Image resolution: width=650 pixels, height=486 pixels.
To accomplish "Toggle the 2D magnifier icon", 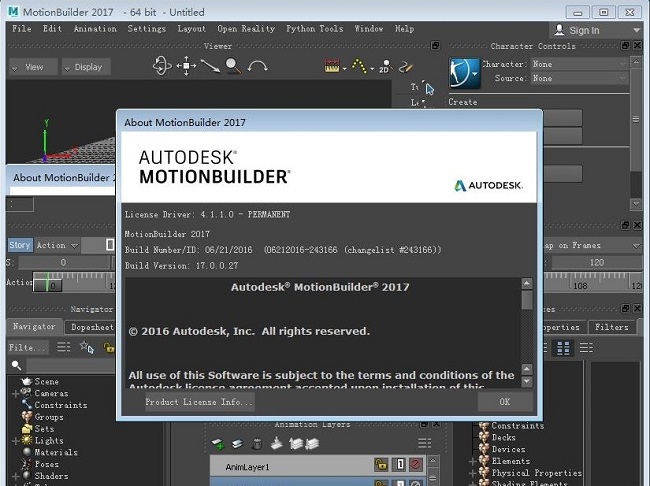I will pos(385,66).
